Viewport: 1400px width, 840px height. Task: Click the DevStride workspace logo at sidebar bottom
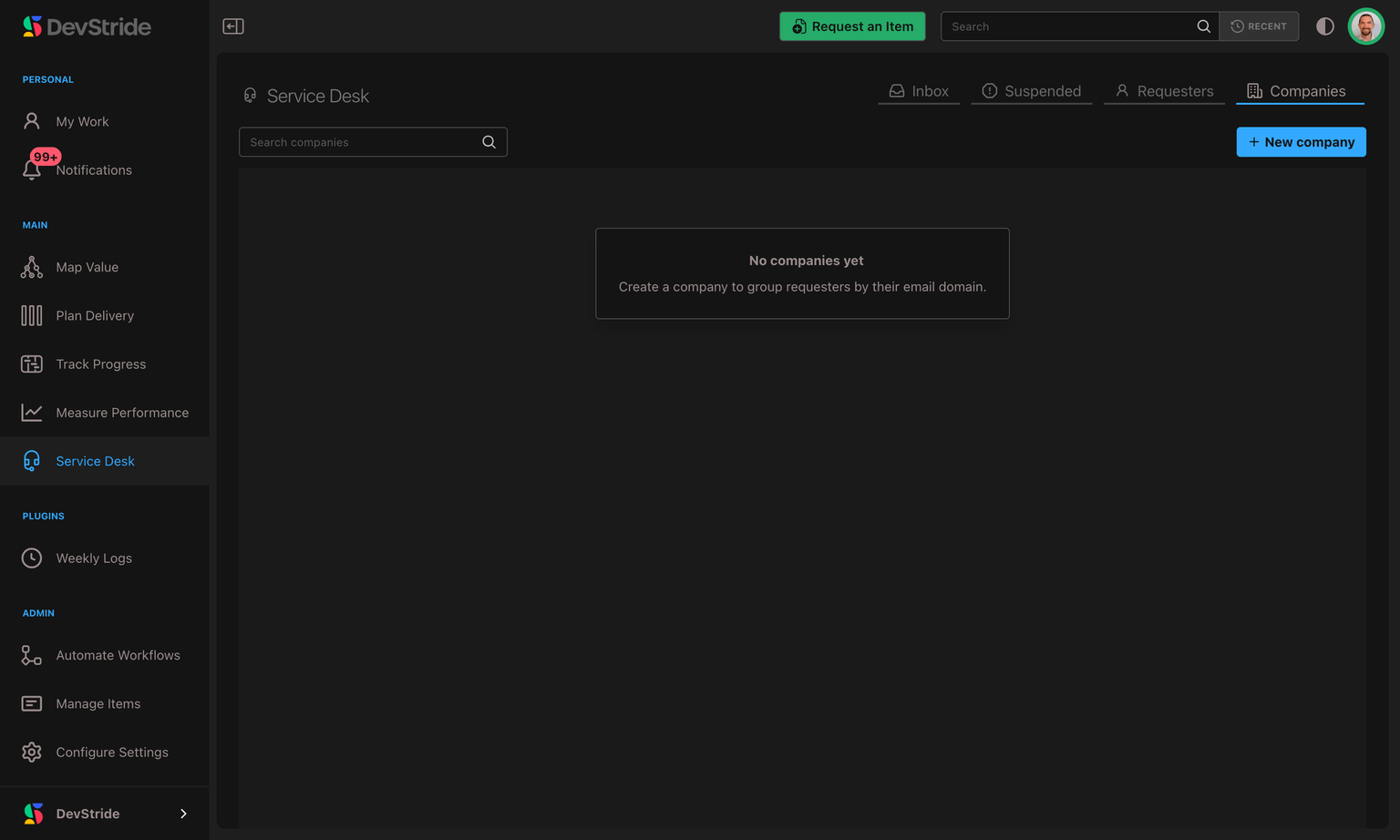[34, 814]
